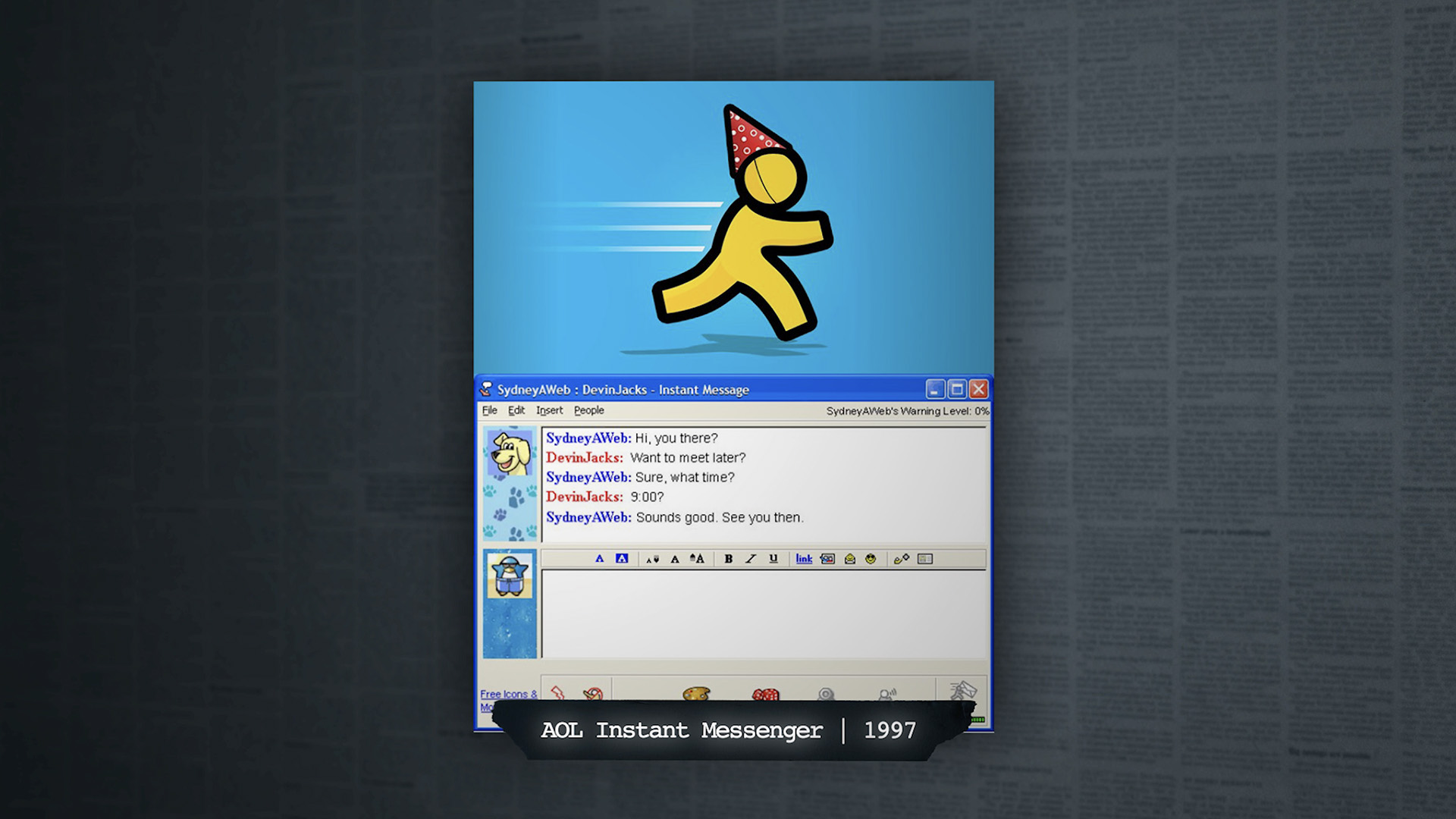The image size is (1456, 819).
Task: Click the IM greeting key icon
Action: click(x=902, y=559)
